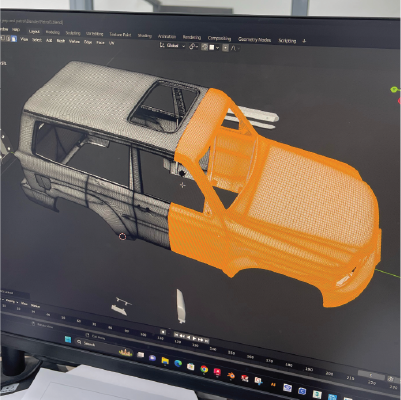Open File Explorer from the taskbar

(165, 361)
